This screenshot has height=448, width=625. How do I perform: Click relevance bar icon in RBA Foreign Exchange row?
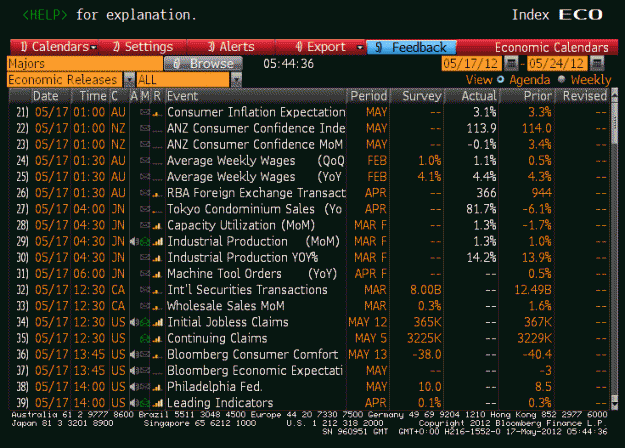(157, 194)
